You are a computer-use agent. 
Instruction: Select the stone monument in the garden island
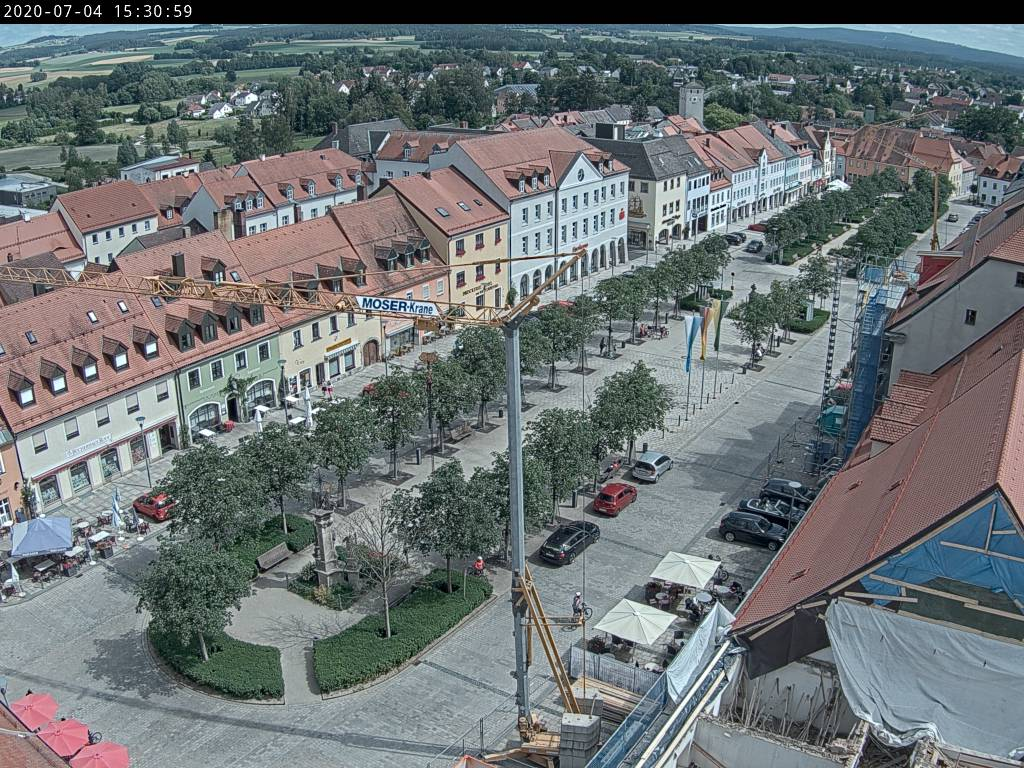pyautogui.click(x=325, y=547)
